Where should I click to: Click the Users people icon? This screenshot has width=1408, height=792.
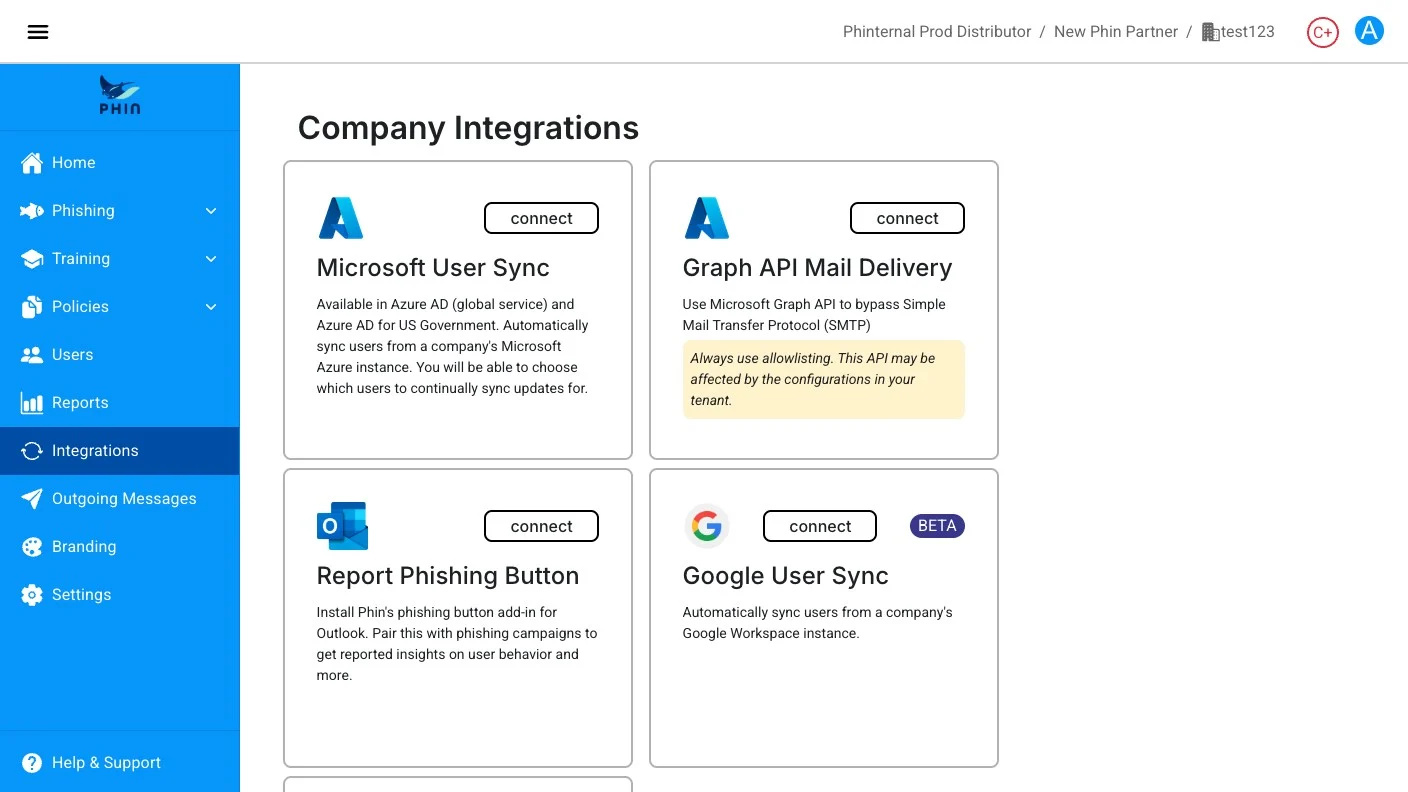tap(32, 354)
